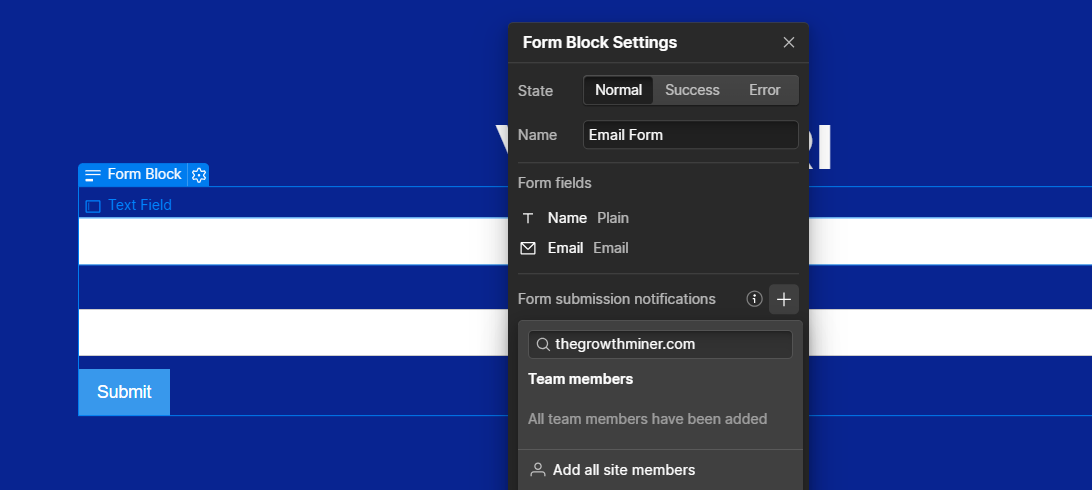Select the Name Plain form field row

click(x=658, y=218)
